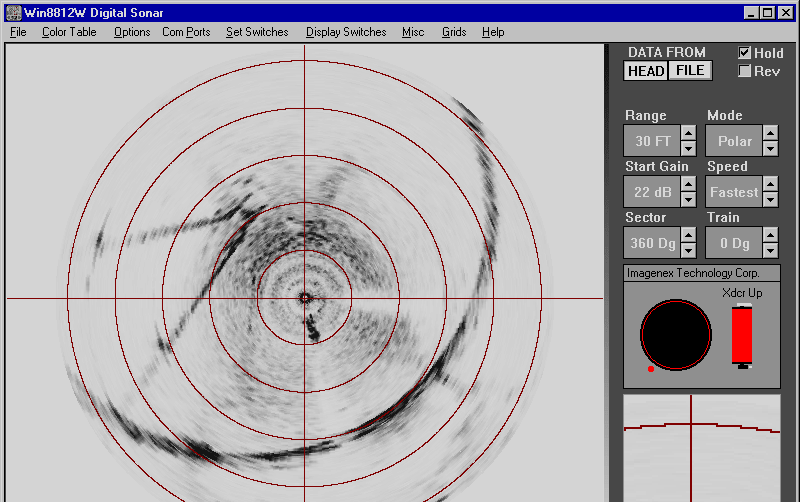Open the Grids menu
Viewport: 800px width, 502px height.
pyautogui.click(x=454, y=32)
